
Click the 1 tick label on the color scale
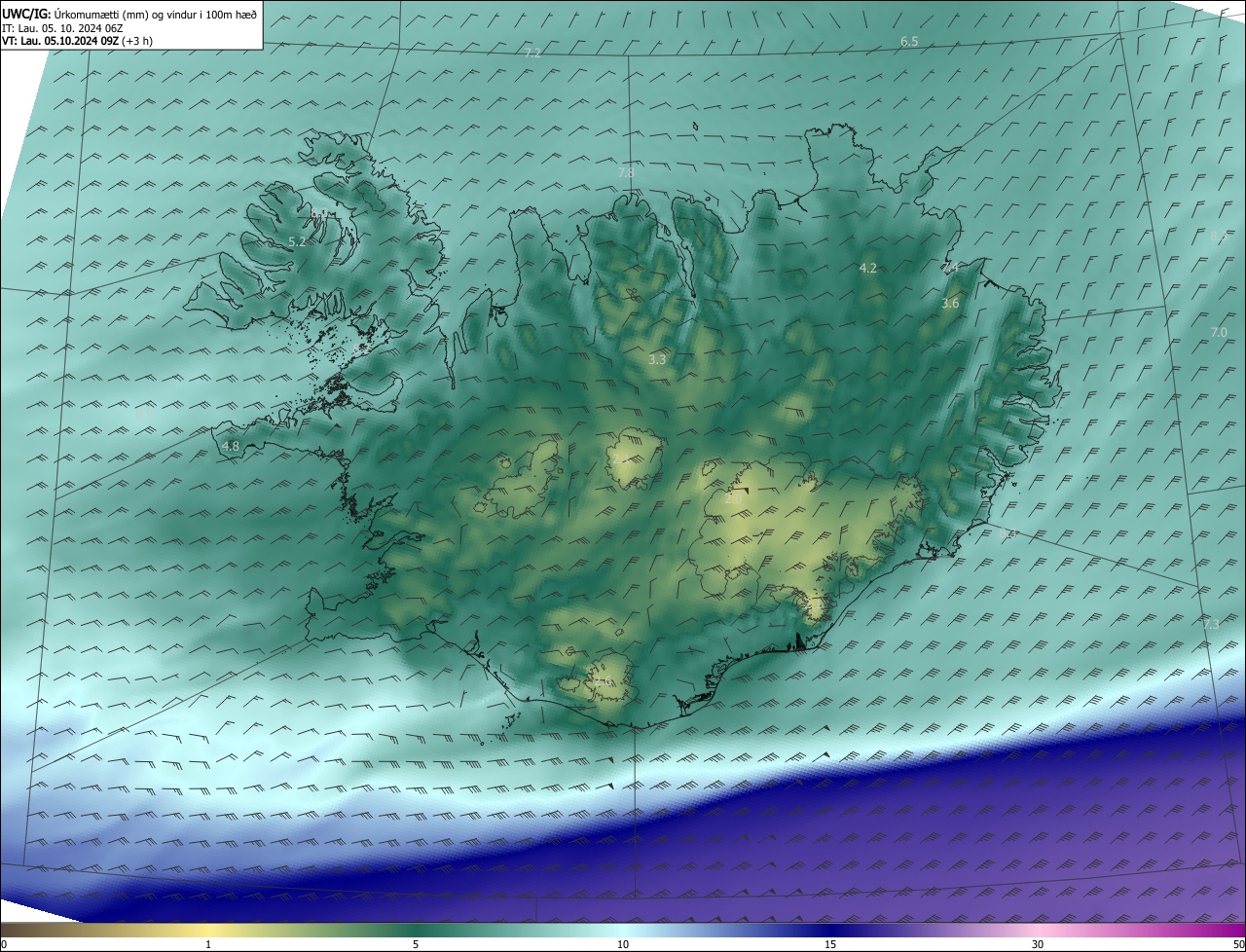pos(208,944)
